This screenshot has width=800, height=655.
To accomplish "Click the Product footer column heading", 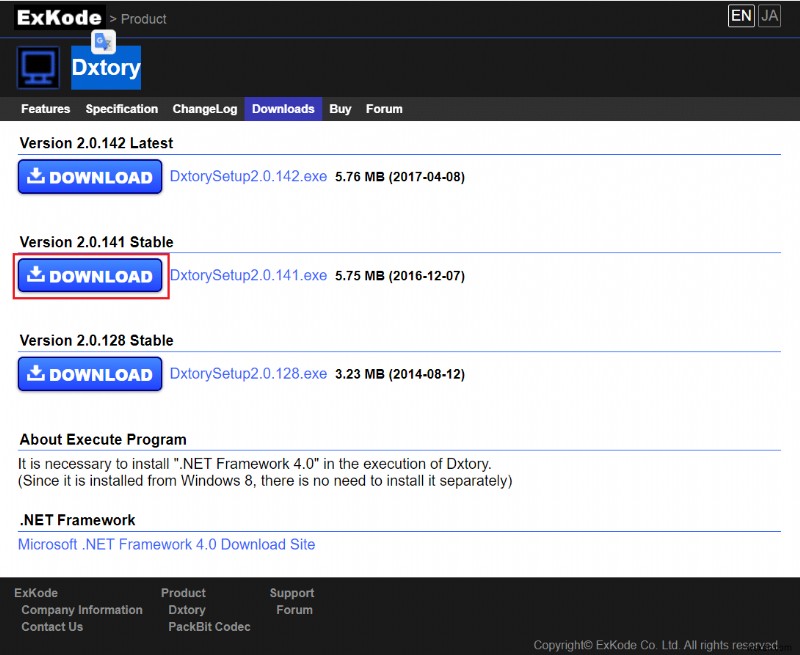I will pyautogui.click(x=183, y=593).
